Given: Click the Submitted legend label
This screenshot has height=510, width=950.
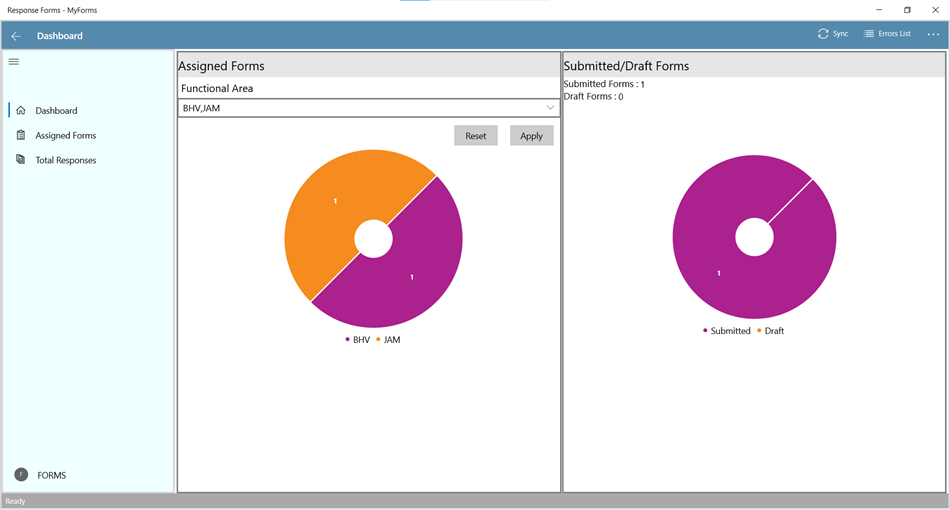Looking at the screenshot, I should click(730, 331).
